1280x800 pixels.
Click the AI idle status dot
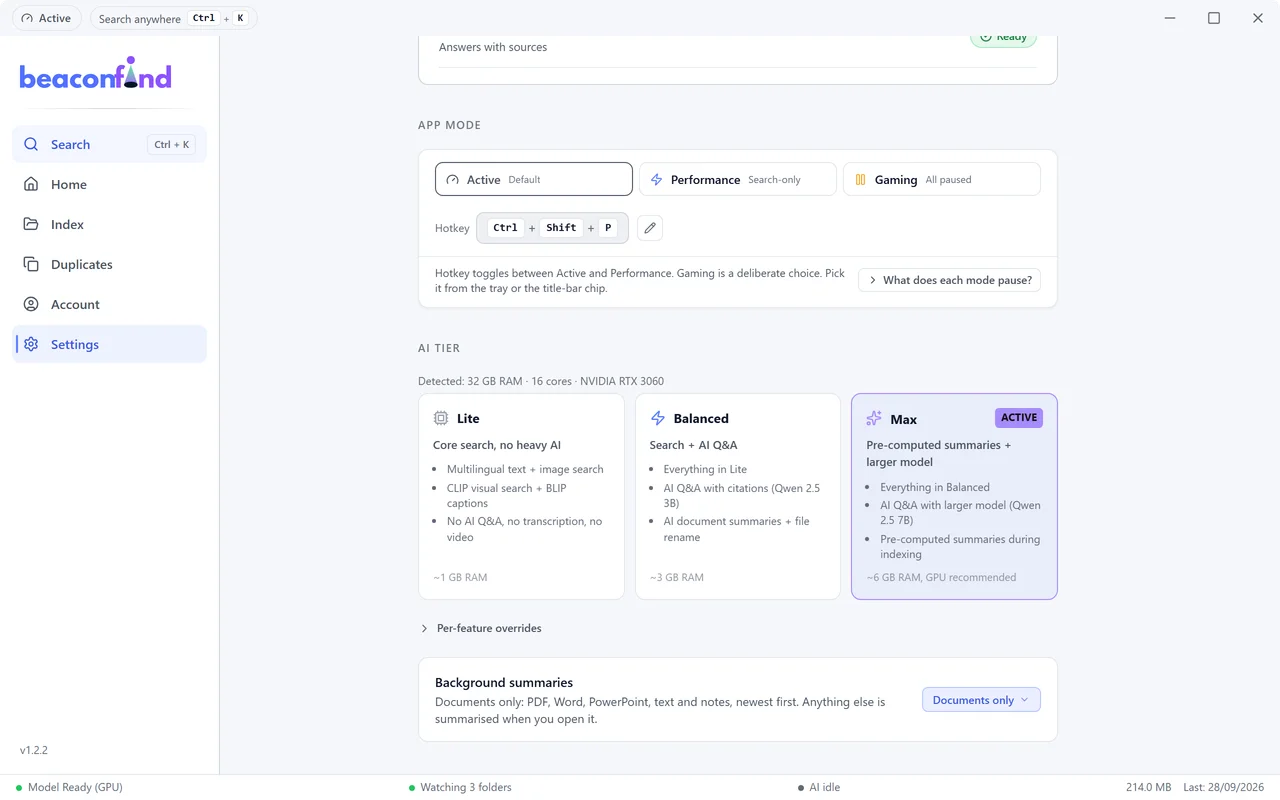(x=802, y=788)
